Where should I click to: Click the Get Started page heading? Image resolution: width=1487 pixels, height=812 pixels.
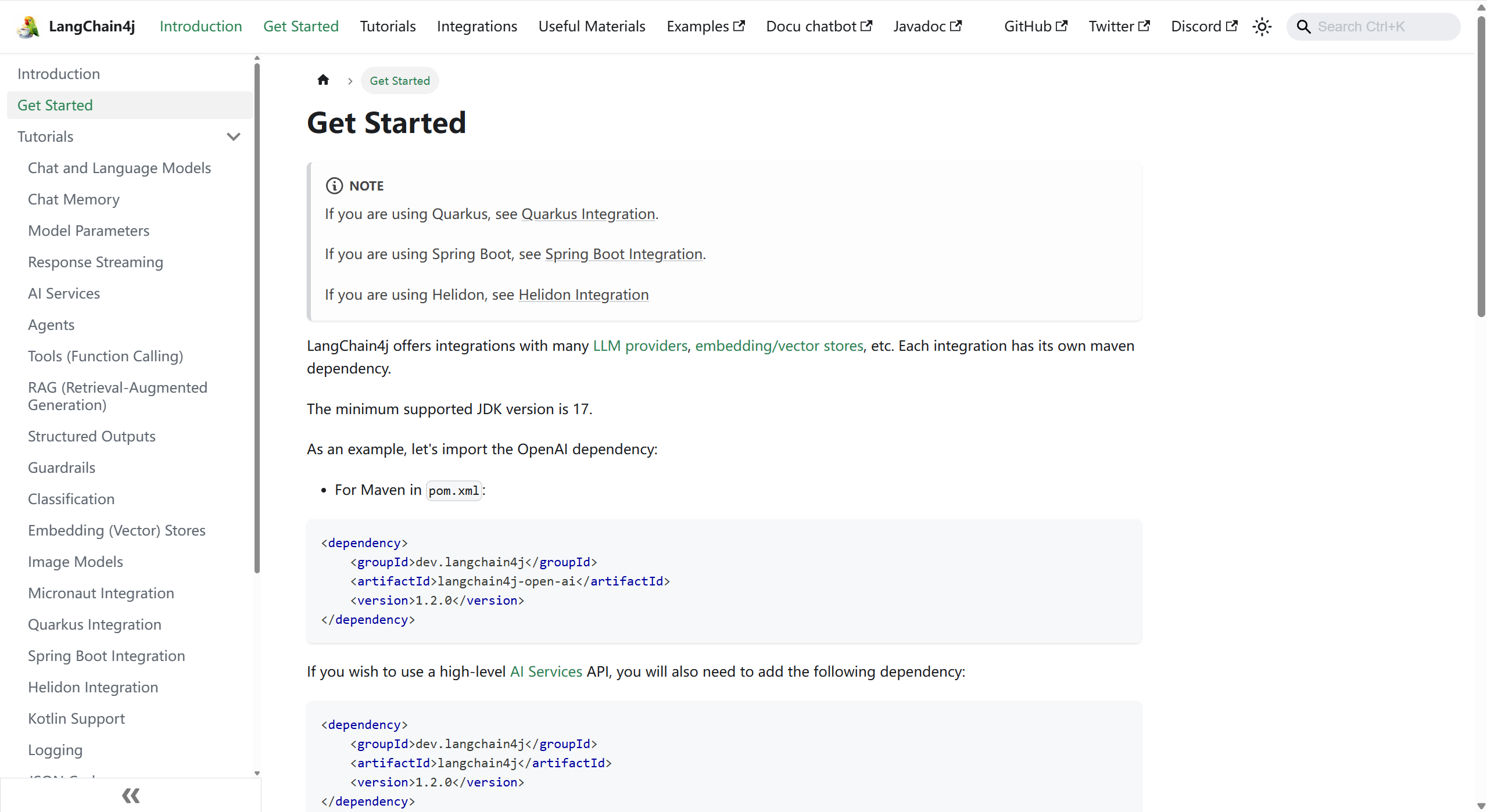point(386,123)
